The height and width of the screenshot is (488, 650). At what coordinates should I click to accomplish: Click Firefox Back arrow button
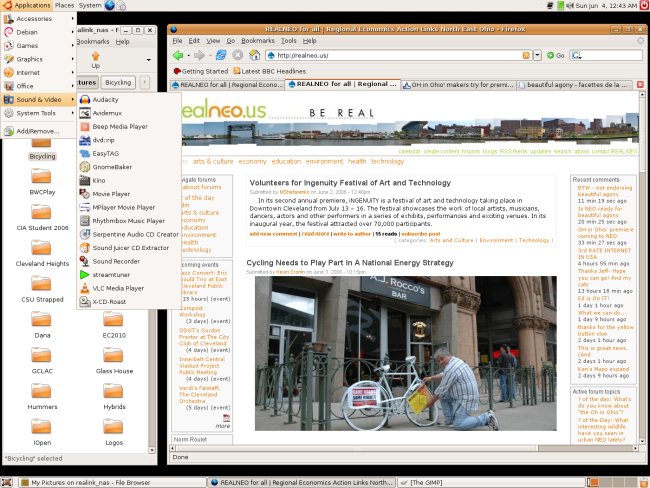click(178, 55)
